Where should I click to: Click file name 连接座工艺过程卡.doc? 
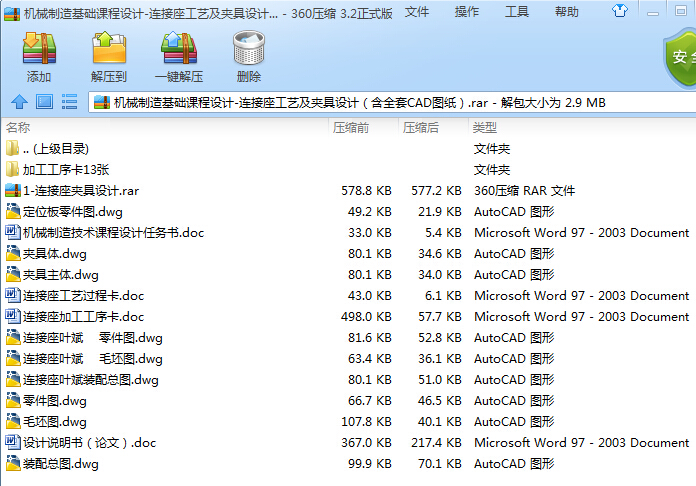pos(83,296)
